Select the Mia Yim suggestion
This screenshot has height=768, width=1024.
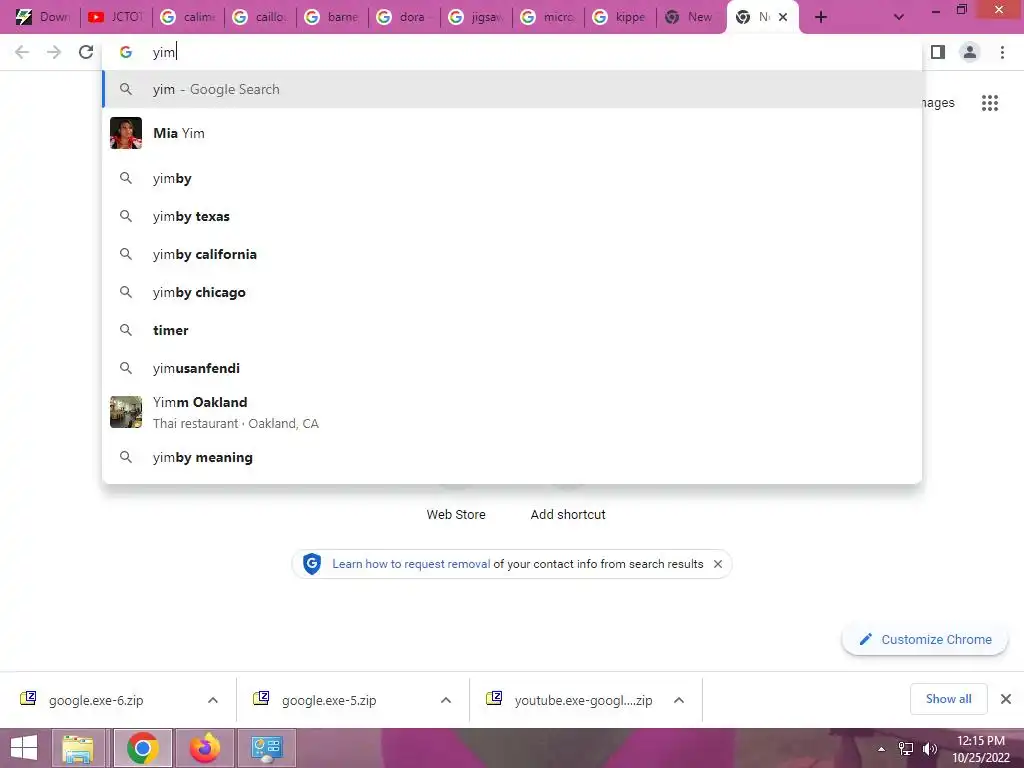(512, 133)
